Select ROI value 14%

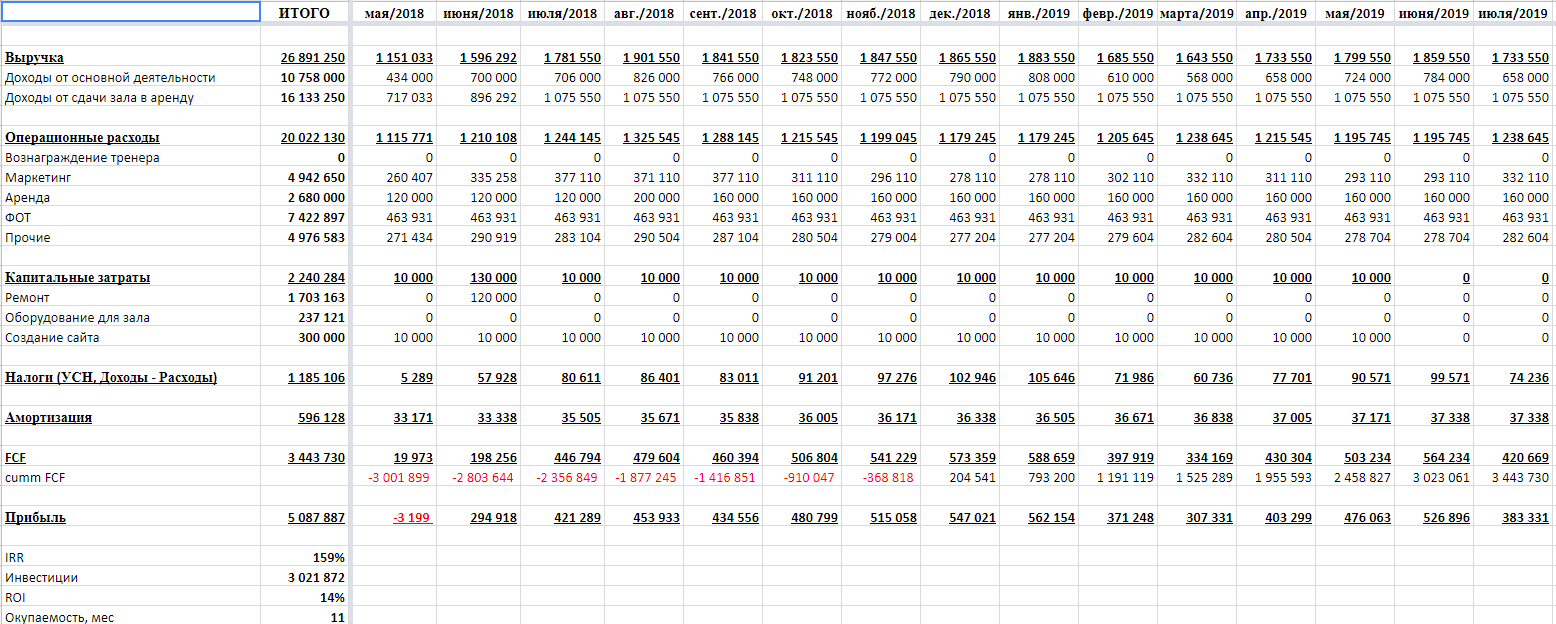(x=304, y=598)
